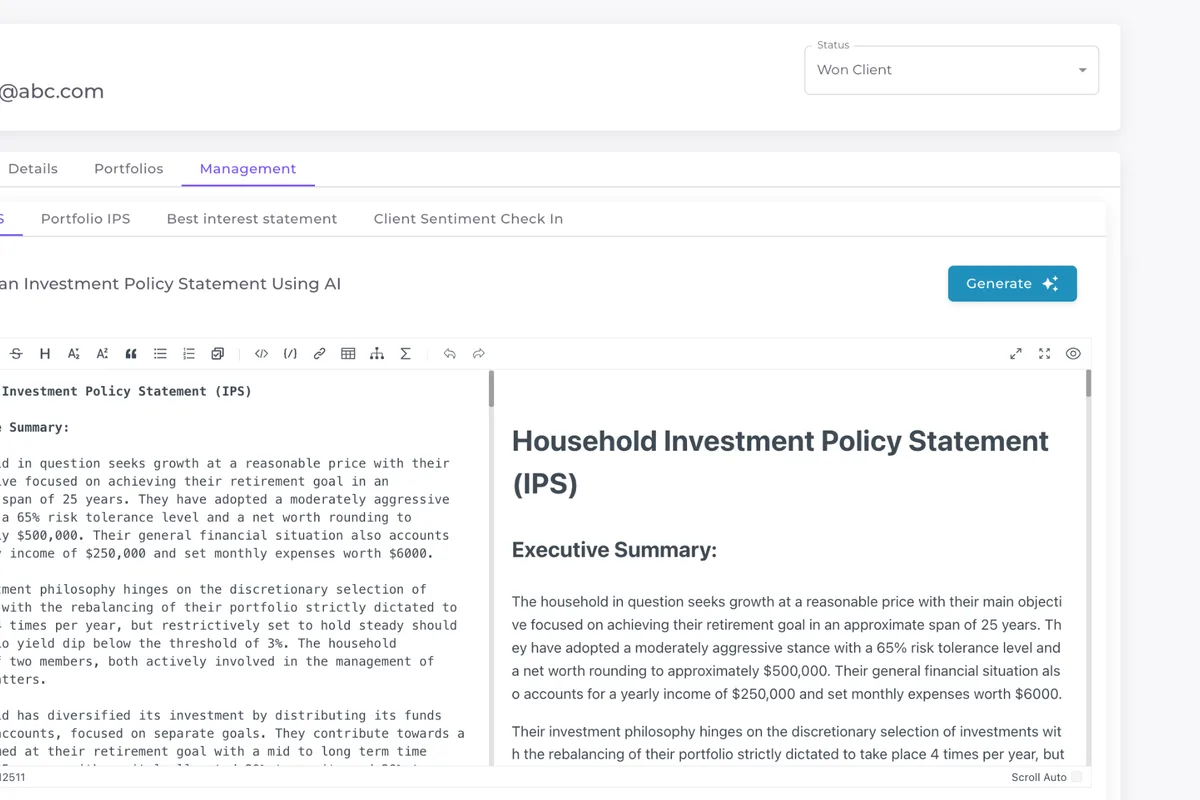This screenshot has height=800, width=1200.
Task: Insert a hyperlink via link icon
Action: click(x=320, y=354)
